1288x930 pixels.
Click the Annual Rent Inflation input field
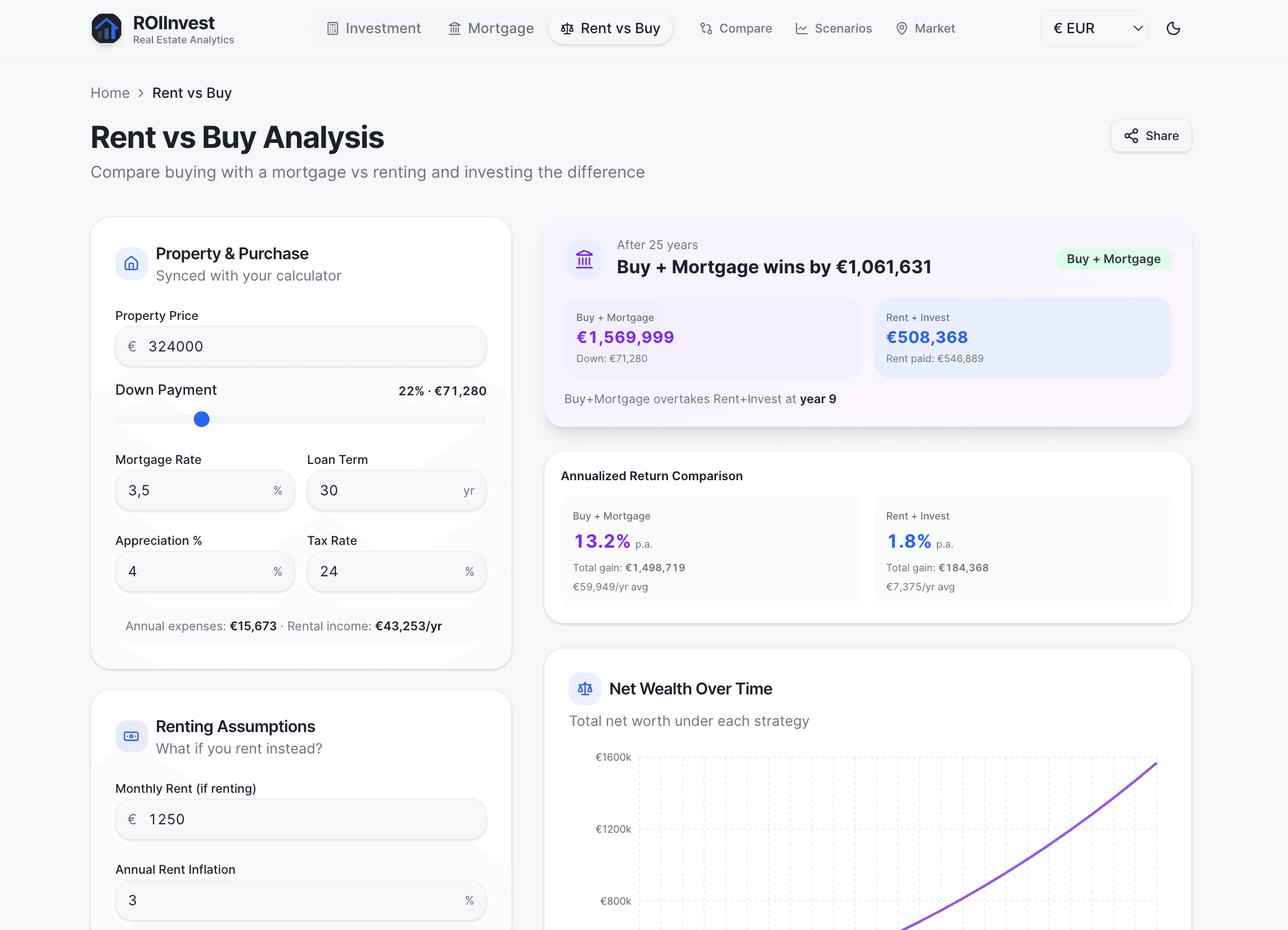(300, 900)
